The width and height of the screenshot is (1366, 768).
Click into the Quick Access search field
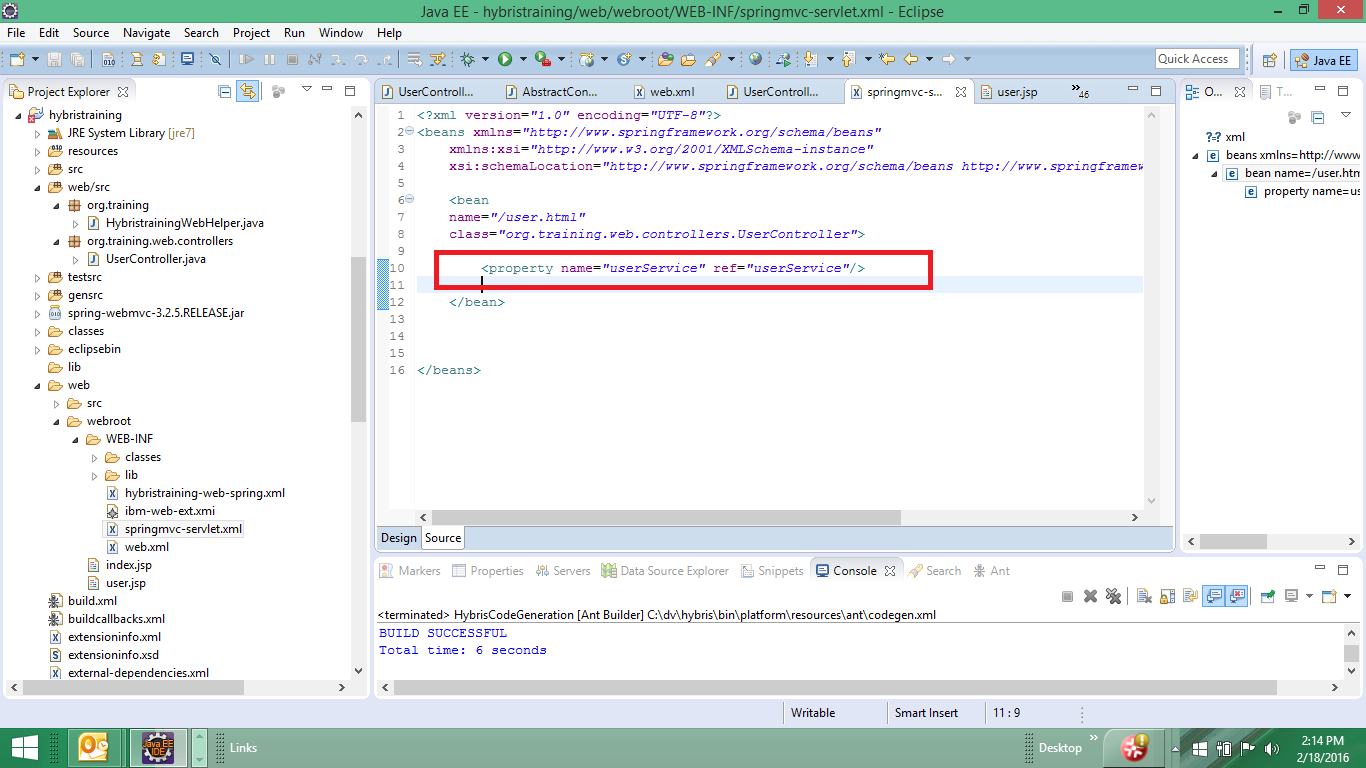tap(1197, 58)
